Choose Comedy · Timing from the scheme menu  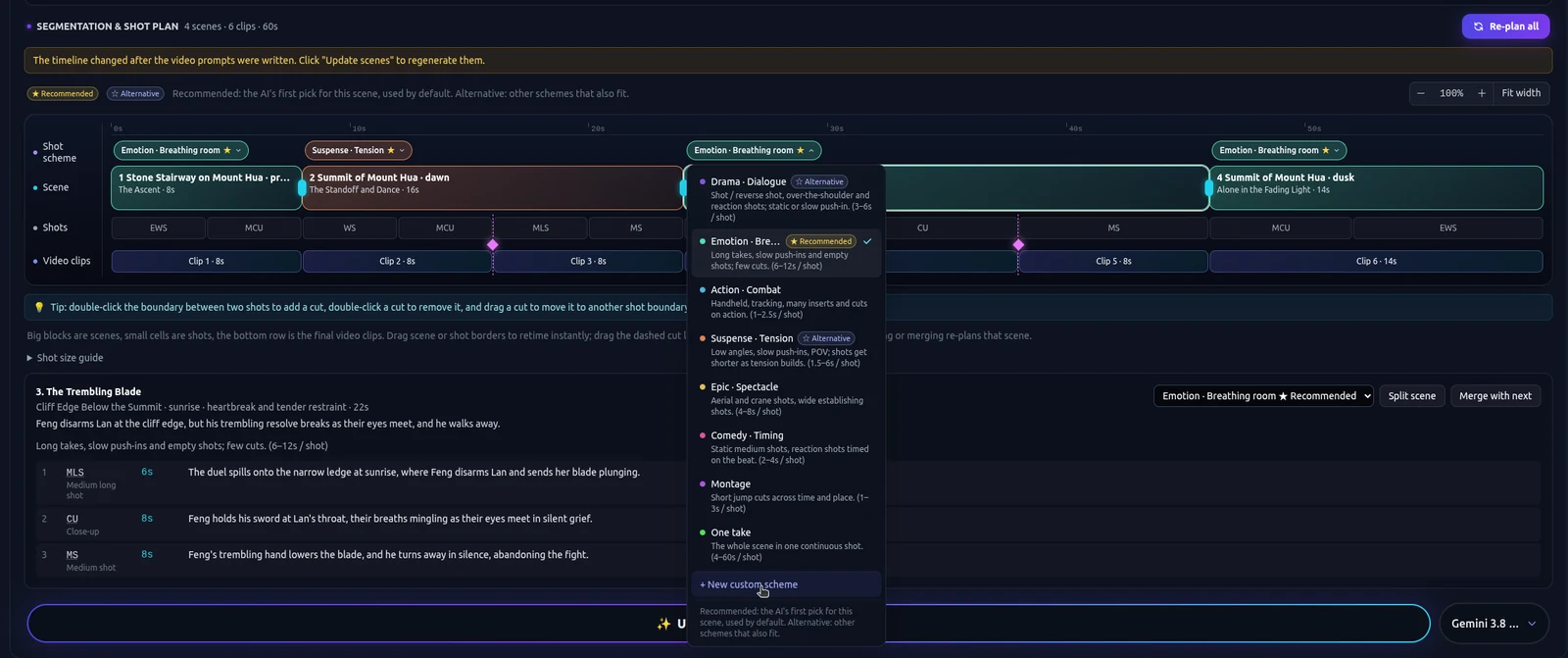(787, 447)
